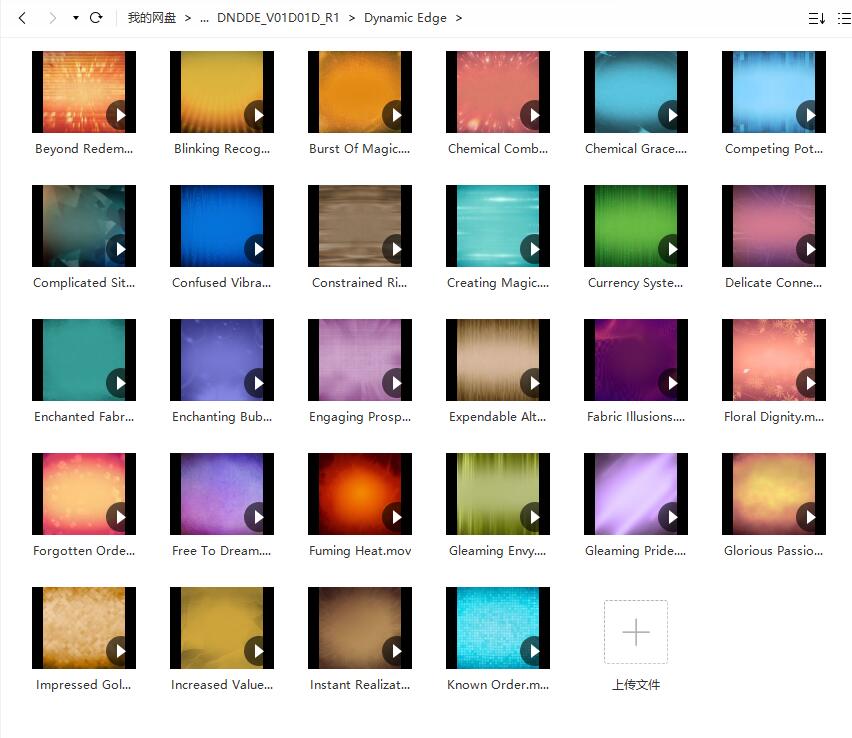Select the Impressed Gol... thumbnail
Image resolution: width=852 pixels, height=738 pixels.
tap(84, 628)
